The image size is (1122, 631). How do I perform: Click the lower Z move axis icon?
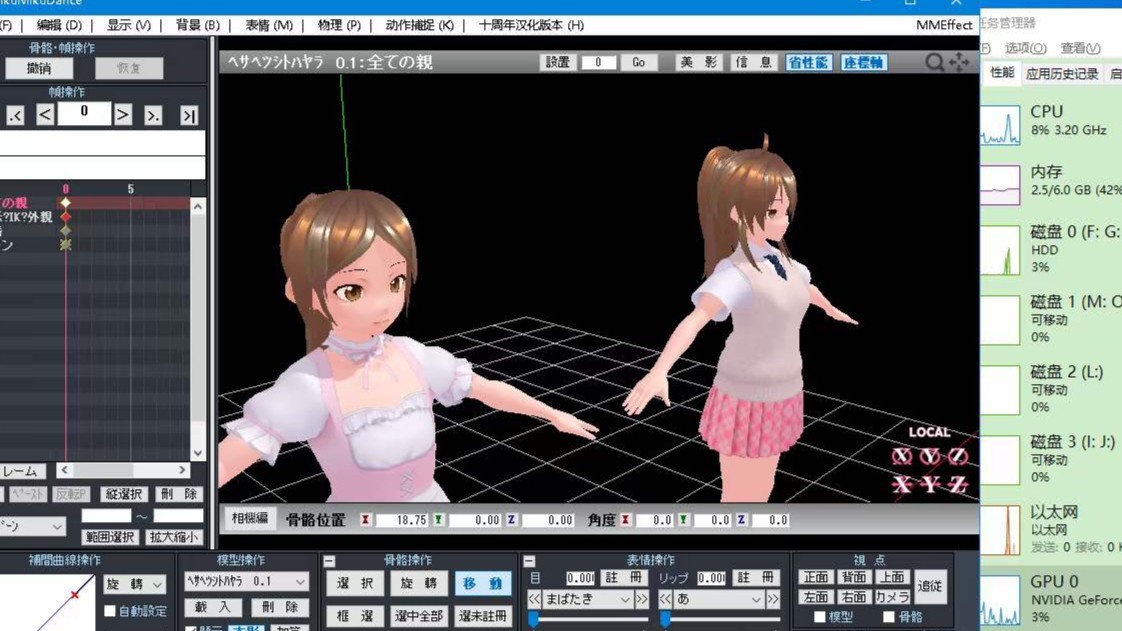(957, 485)
